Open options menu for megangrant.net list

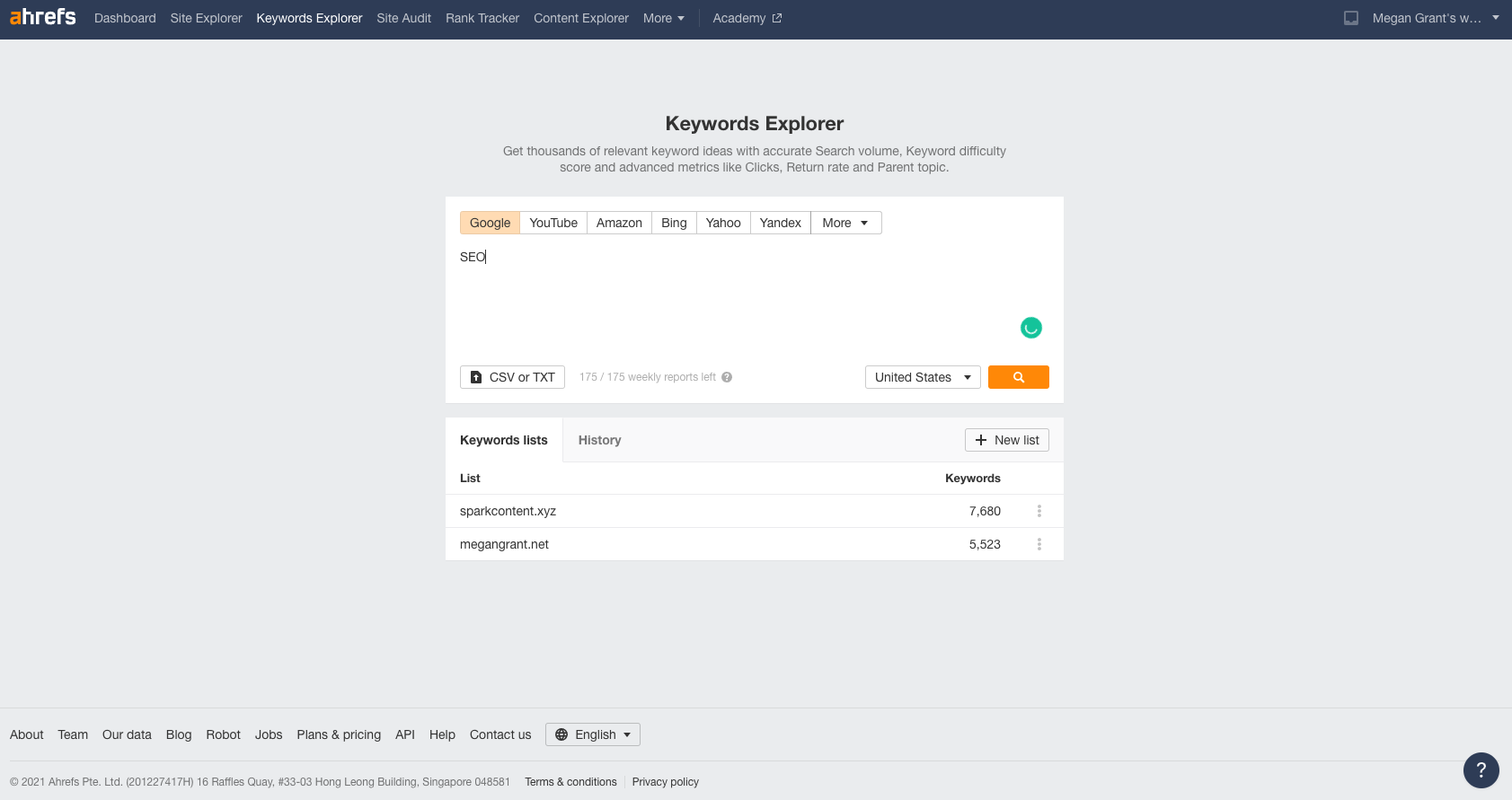(x=1039, y=544)
